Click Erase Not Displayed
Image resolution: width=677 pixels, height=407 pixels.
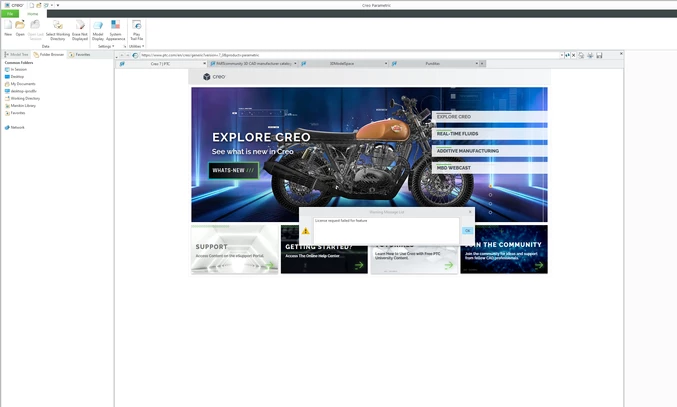80,30
